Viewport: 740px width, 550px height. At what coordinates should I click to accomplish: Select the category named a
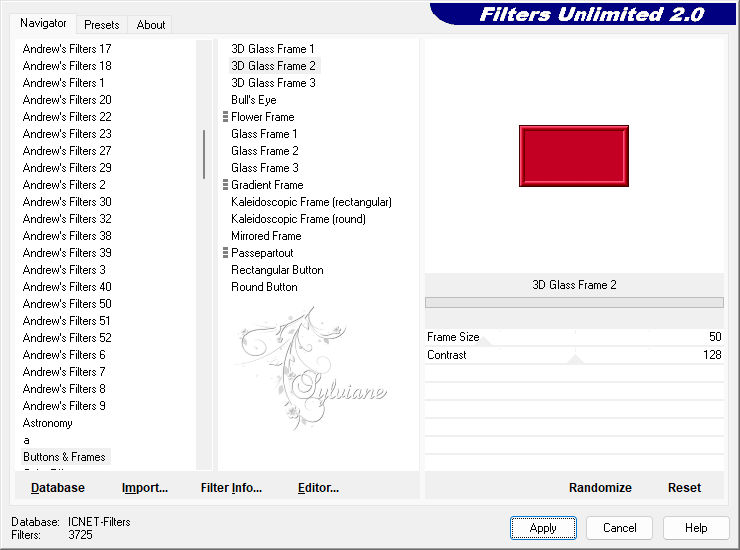coord(26,440)
